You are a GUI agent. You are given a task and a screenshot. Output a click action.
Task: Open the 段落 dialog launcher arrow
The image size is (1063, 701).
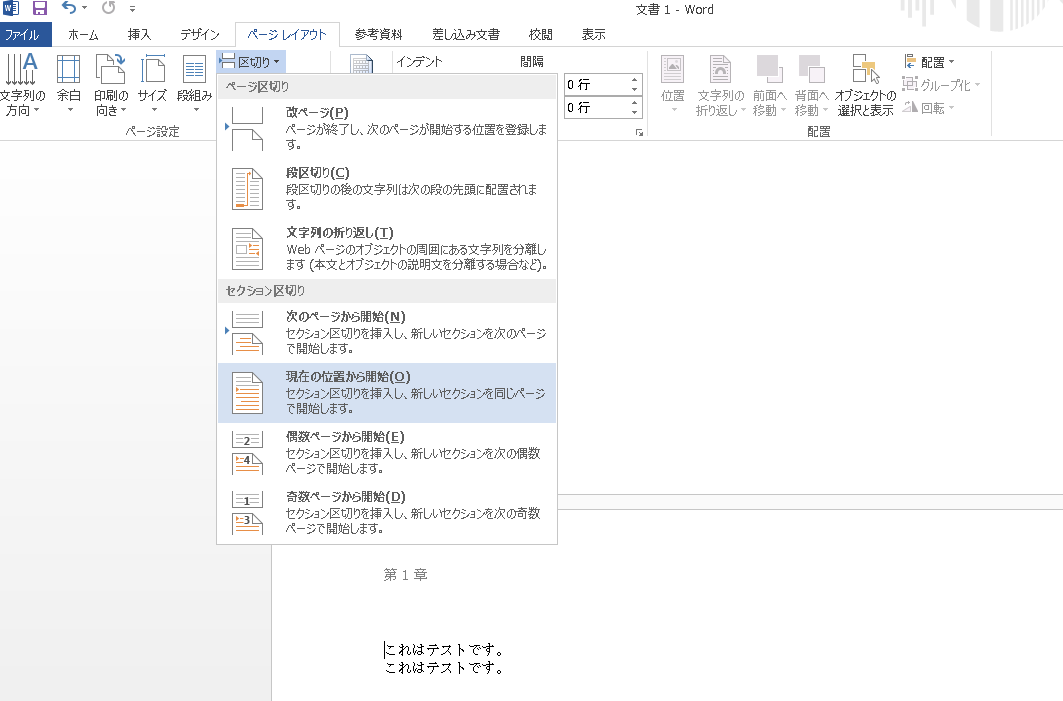[x=641, y=131]
